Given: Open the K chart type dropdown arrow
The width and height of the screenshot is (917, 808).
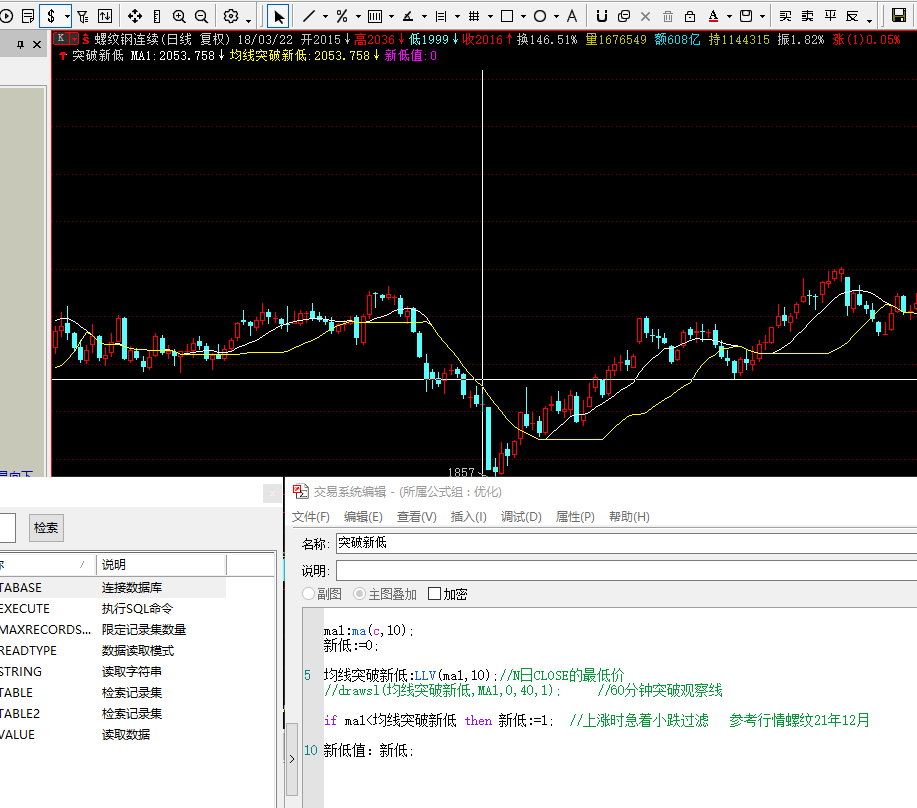Looking at the screenshot, I should [74, 39].
